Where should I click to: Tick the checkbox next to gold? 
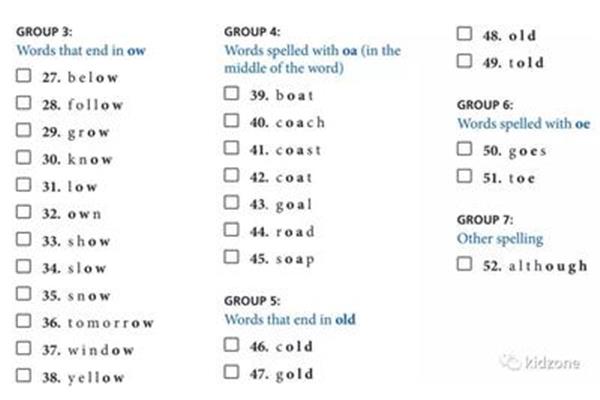tap(232, 372)
